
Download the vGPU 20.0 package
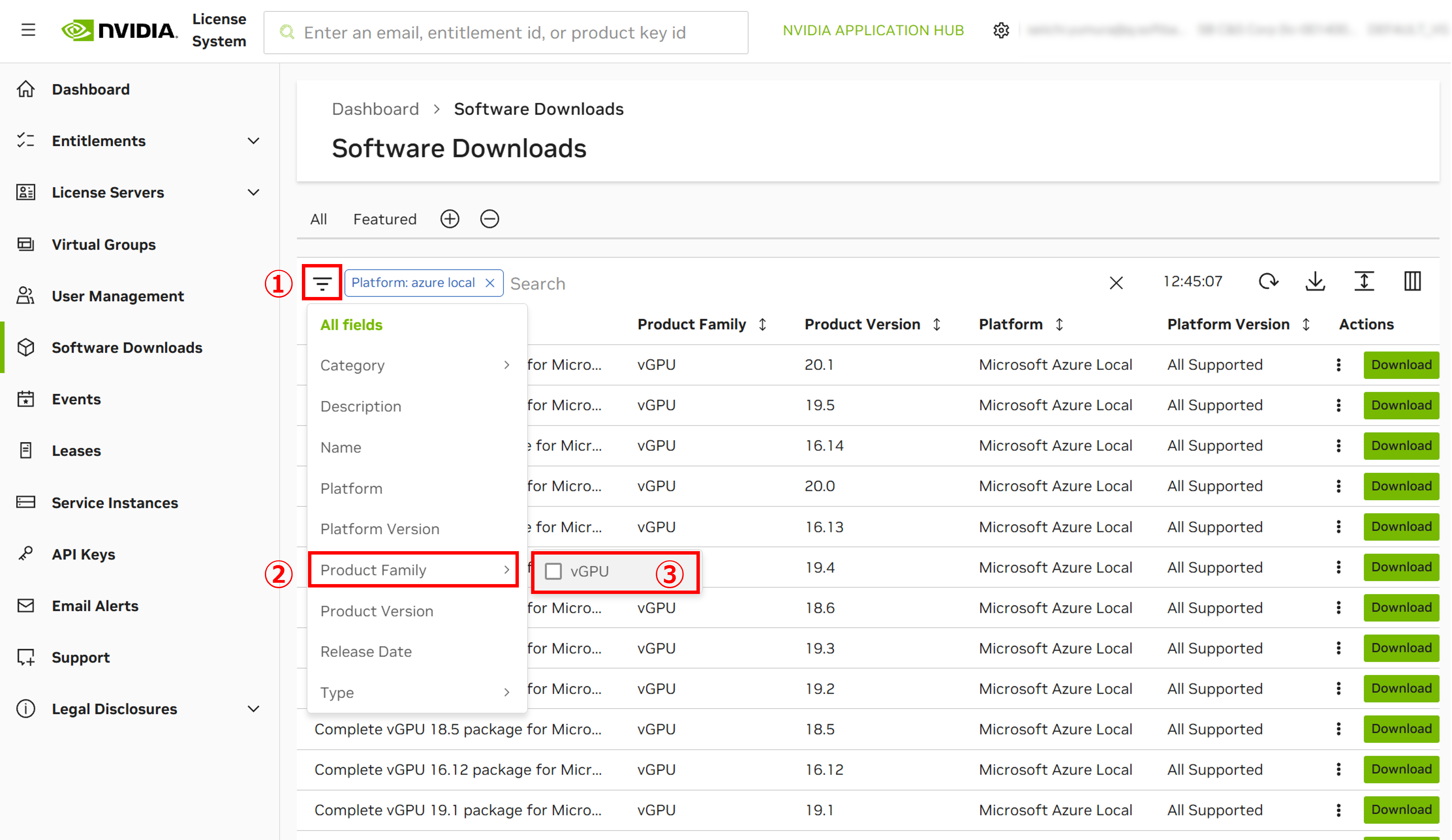pos(1401,486)
